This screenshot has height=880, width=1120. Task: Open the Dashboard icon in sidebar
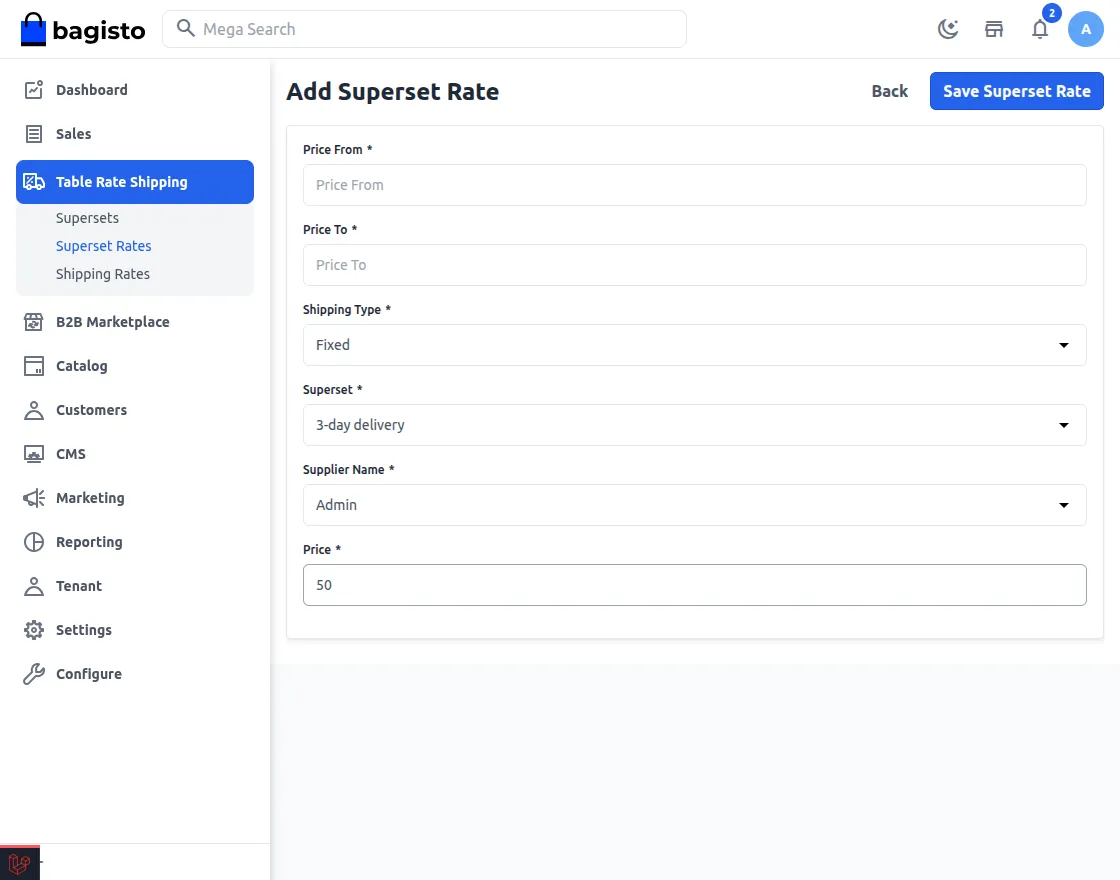(x=31, y=89)
